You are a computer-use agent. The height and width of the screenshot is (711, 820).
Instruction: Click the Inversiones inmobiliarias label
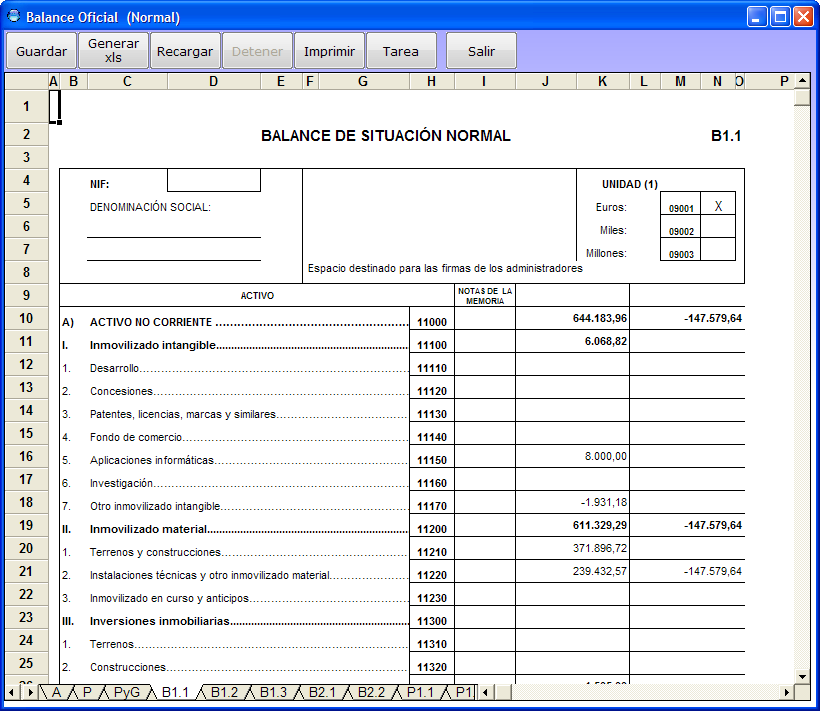(x=160, y=621)
